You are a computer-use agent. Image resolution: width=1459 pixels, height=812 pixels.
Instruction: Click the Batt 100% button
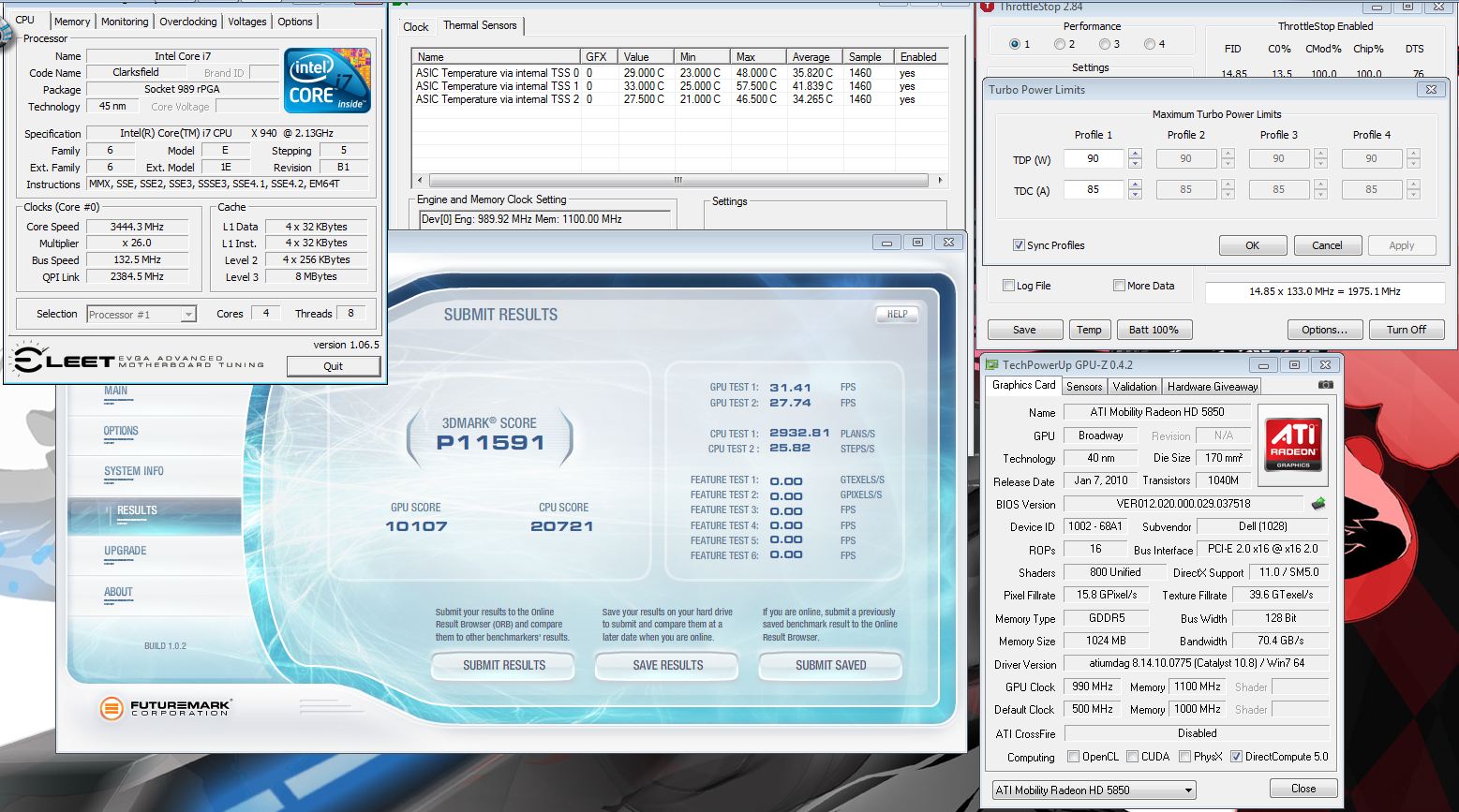1154,330
